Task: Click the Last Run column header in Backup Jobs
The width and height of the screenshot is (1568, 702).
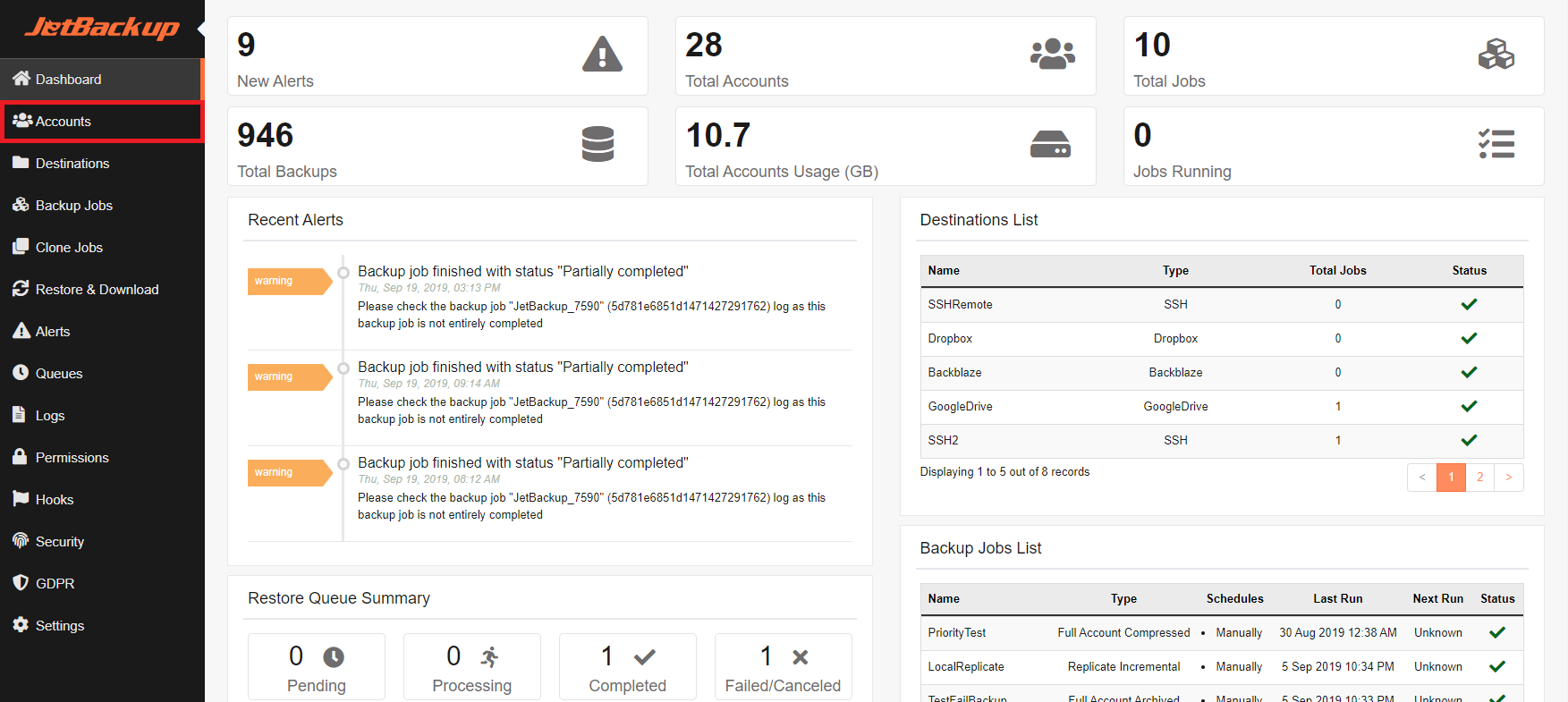Action: pos(1338,598)
